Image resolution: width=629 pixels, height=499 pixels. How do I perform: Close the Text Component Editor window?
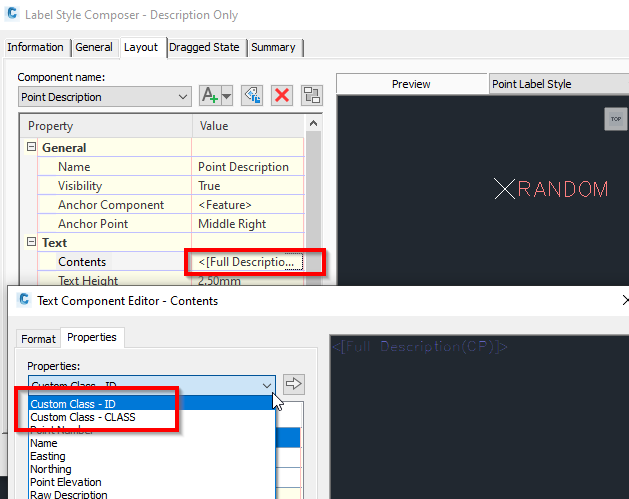pos(625,300)
